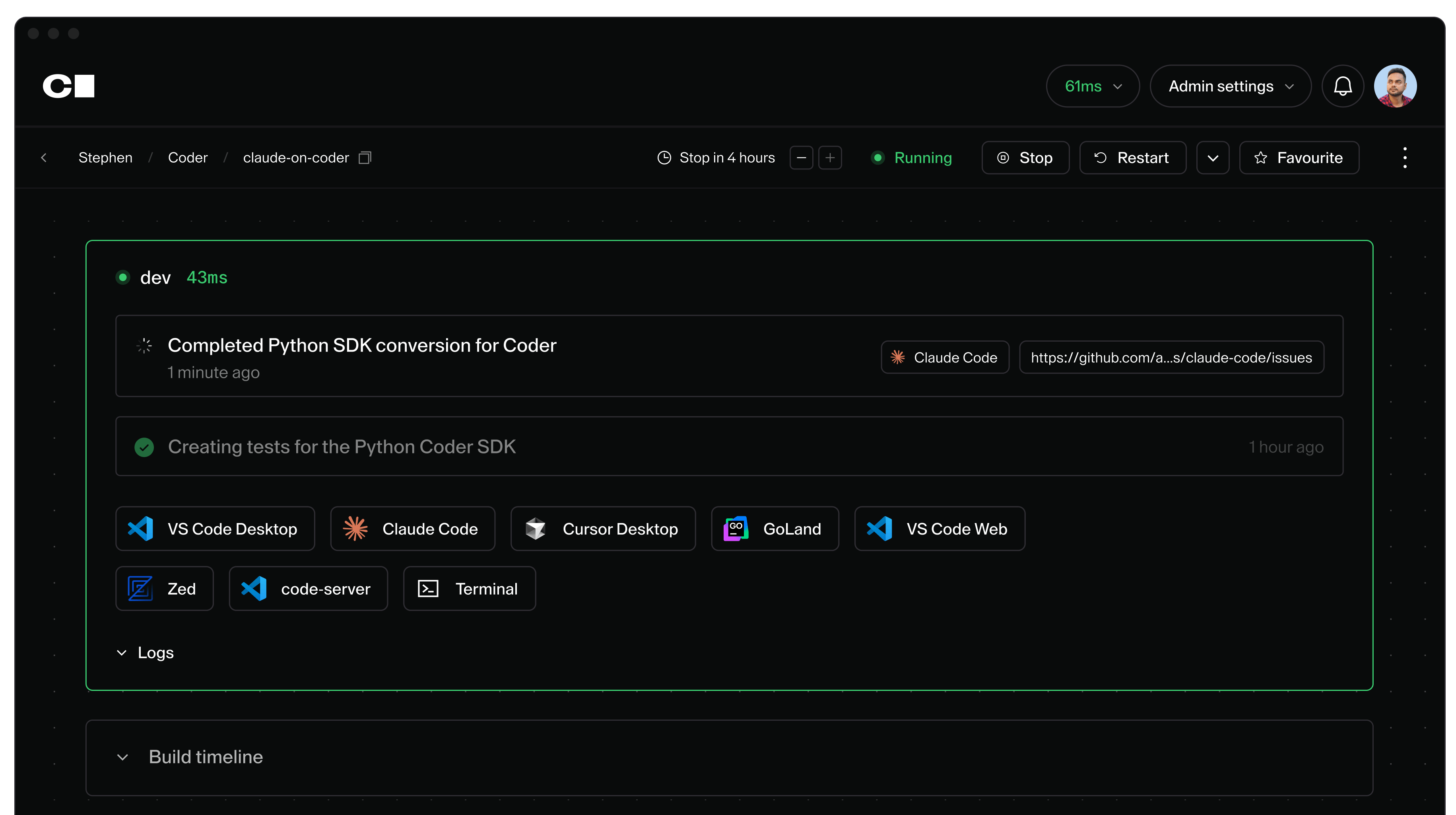
Task: Open the notifications bell
Action: click(1342, 86)
